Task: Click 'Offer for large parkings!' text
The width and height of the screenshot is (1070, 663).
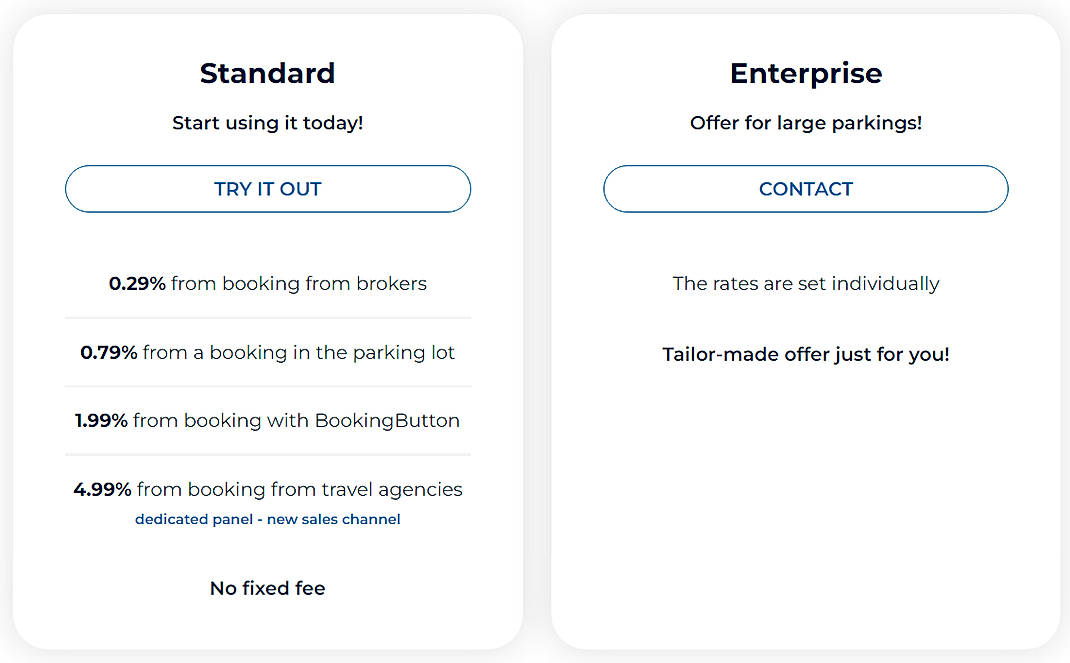Action: pyautogui.click(x=805, y=123)
